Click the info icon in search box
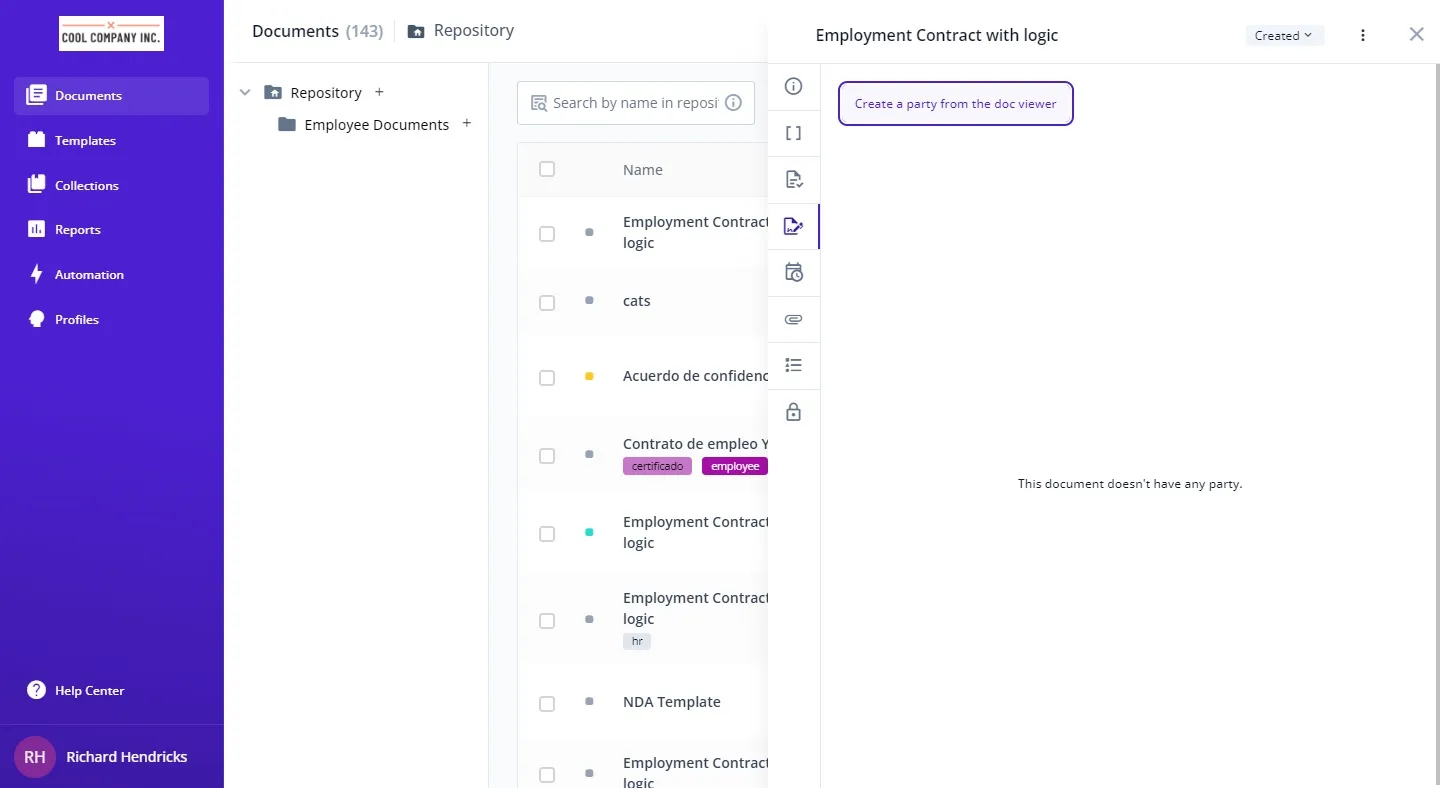The width and height of the screenshot is (1440, 788). [x=733, y=103]
